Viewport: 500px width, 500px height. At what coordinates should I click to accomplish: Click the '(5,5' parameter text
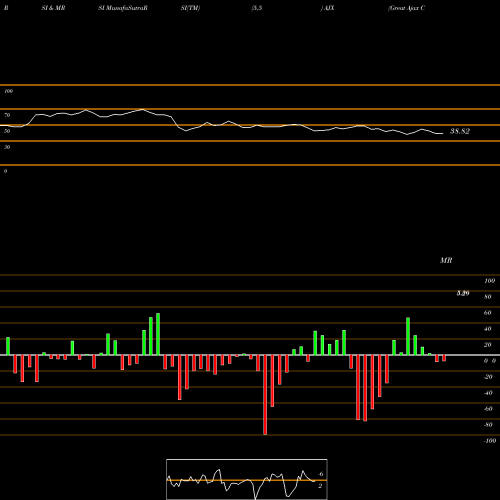tap(257, 8)
